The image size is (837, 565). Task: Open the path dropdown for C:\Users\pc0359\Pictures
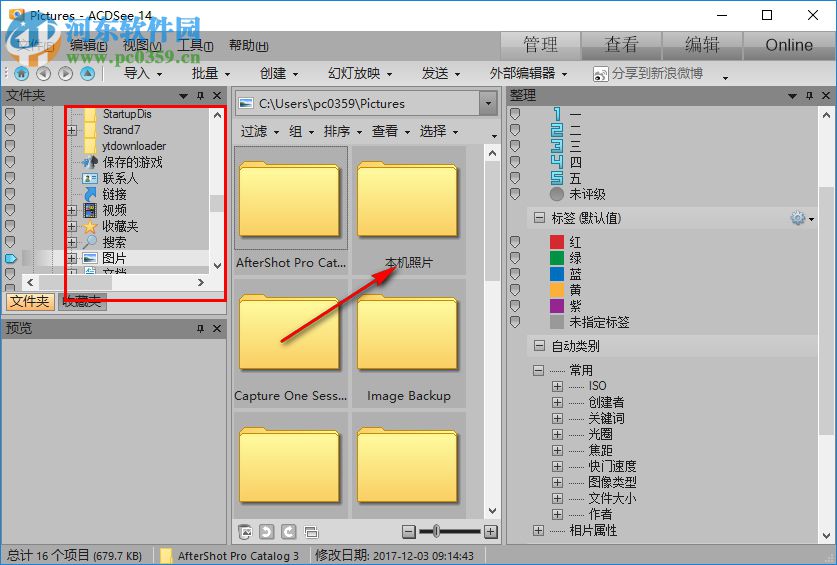(x=488, y=104)
